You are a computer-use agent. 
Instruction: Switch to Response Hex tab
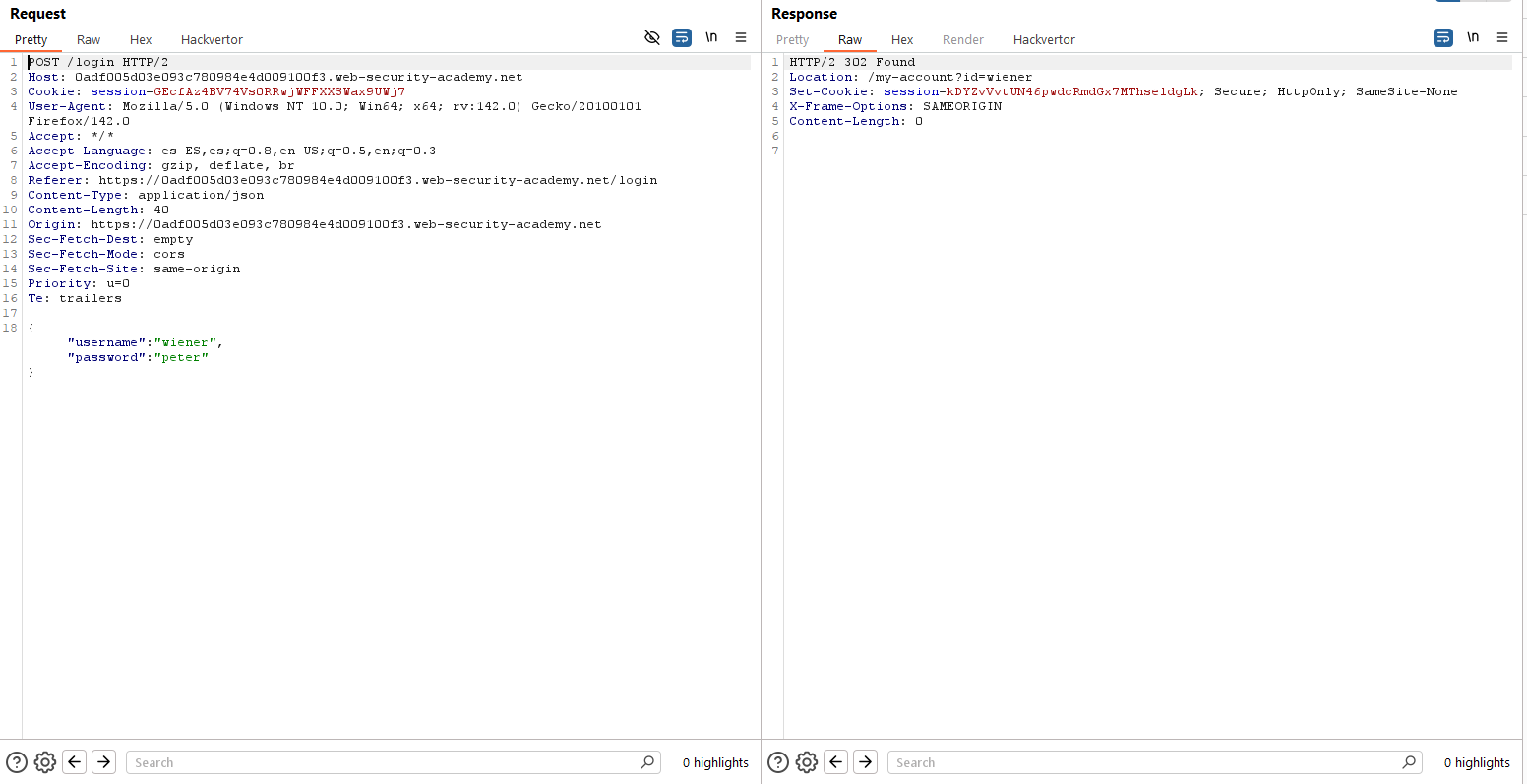pyautogui.click(x=902, y=40)
